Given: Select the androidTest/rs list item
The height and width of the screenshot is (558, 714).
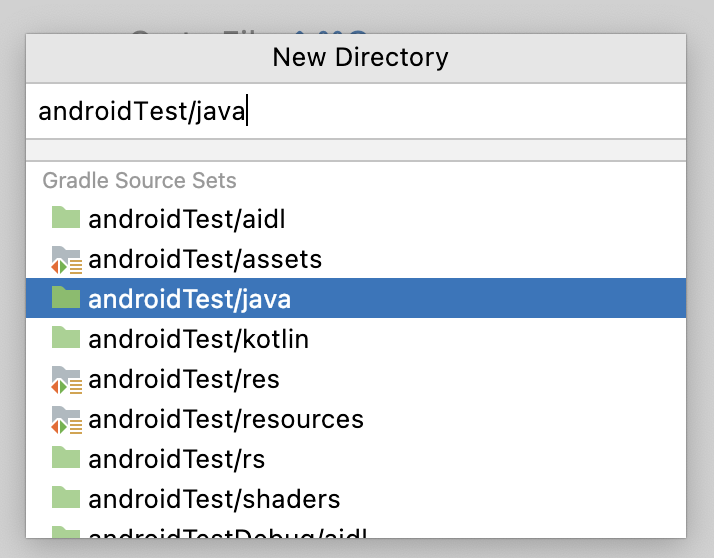Looking at the screenshot, I should click(x=176, y=459).
